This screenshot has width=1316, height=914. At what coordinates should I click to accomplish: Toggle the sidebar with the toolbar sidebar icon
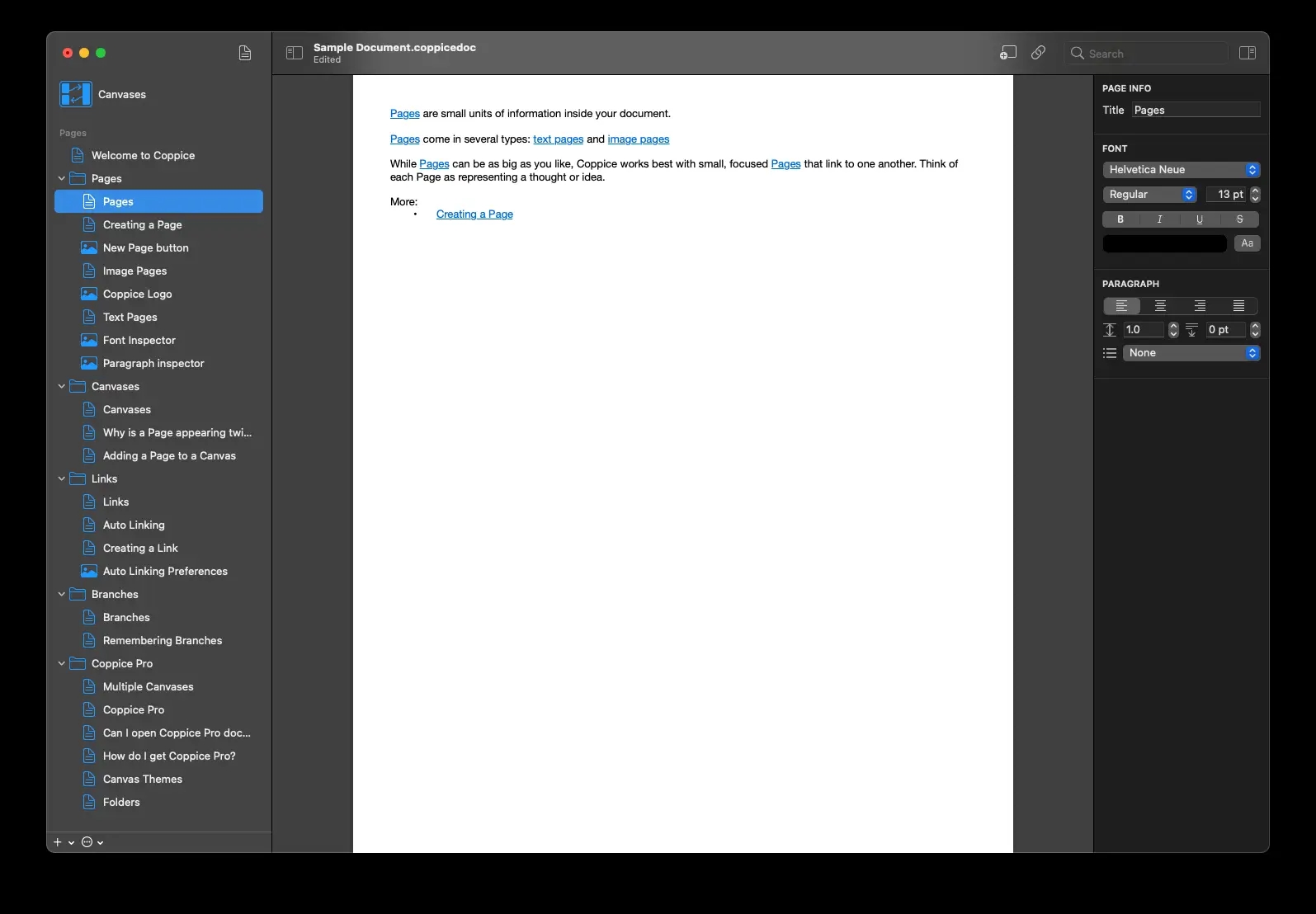click(295, 53)
